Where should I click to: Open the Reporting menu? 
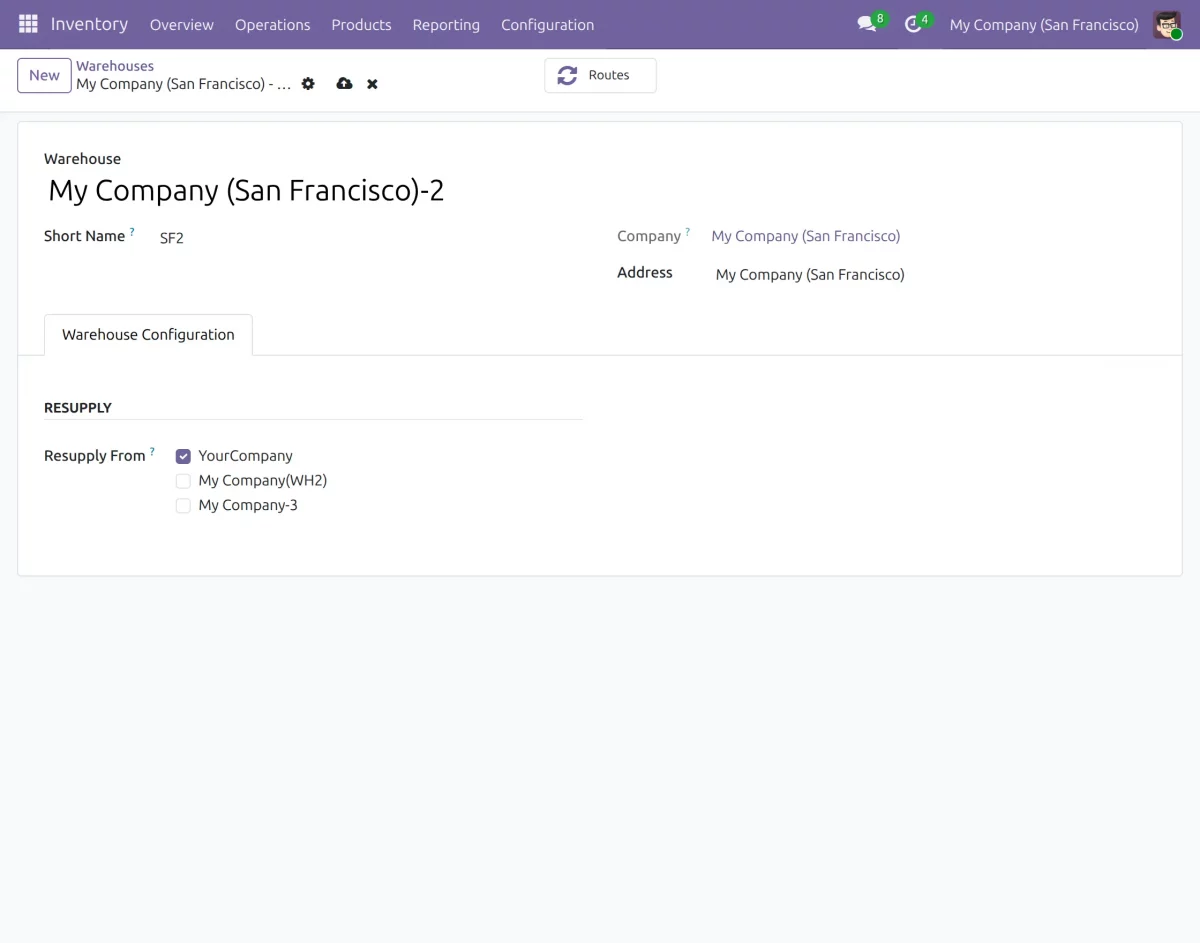[x=446, y=25]
